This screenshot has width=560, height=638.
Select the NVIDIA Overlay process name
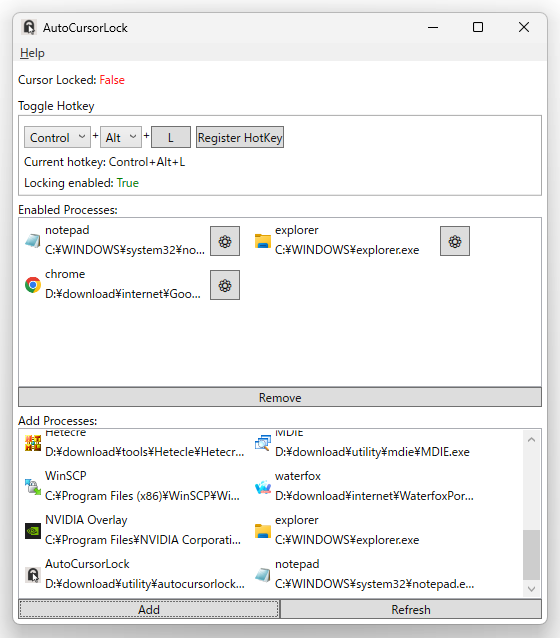(x=86, y=520)
